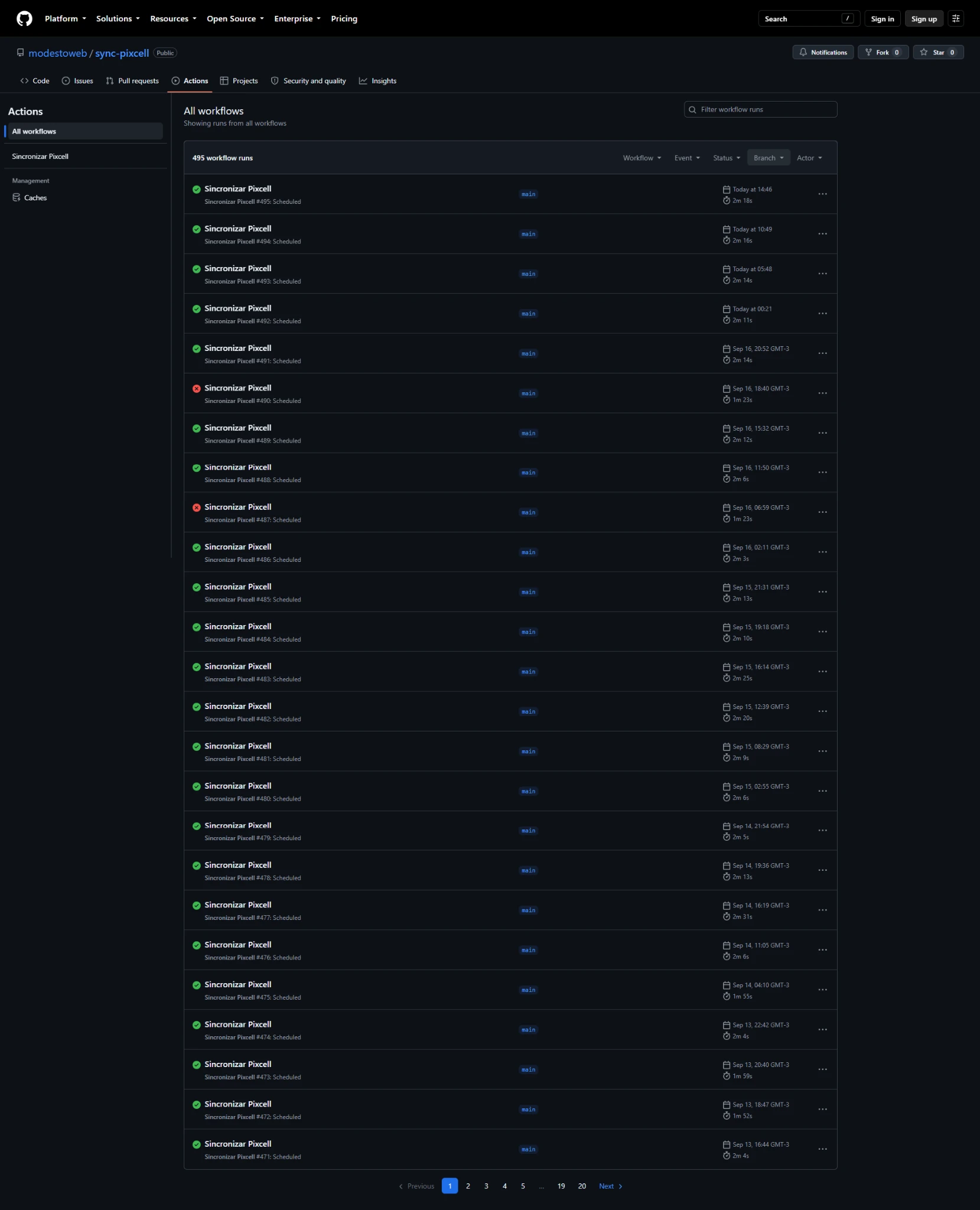980x1210 pixels.
Task: Switch to the Issues tab
Action: point(77,81)
